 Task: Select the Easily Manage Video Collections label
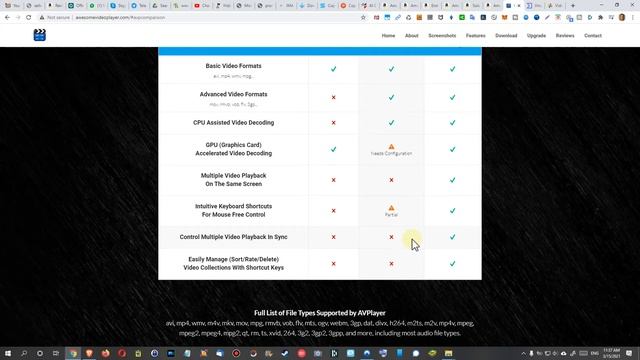[x=233, y=263]
